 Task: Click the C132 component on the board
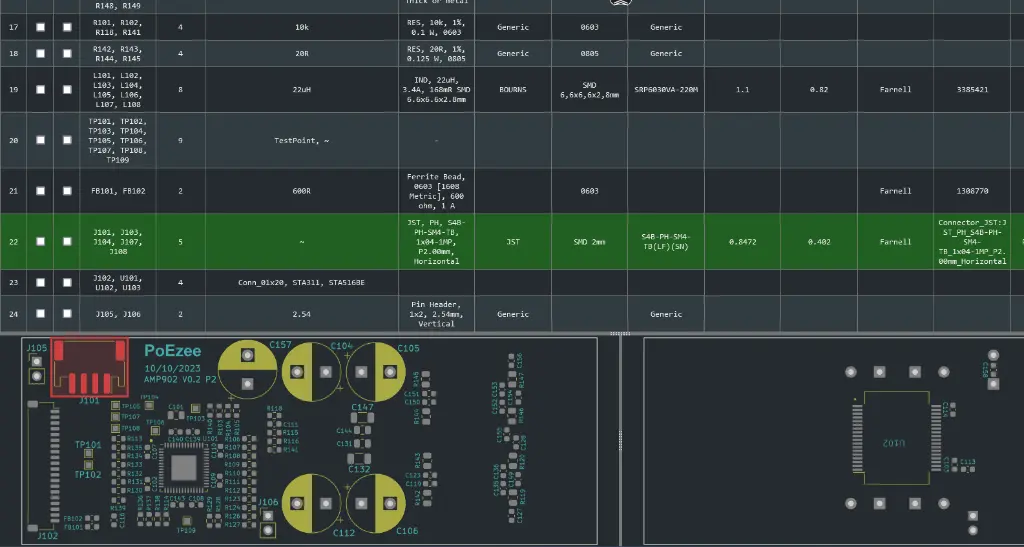coord(359,456)
